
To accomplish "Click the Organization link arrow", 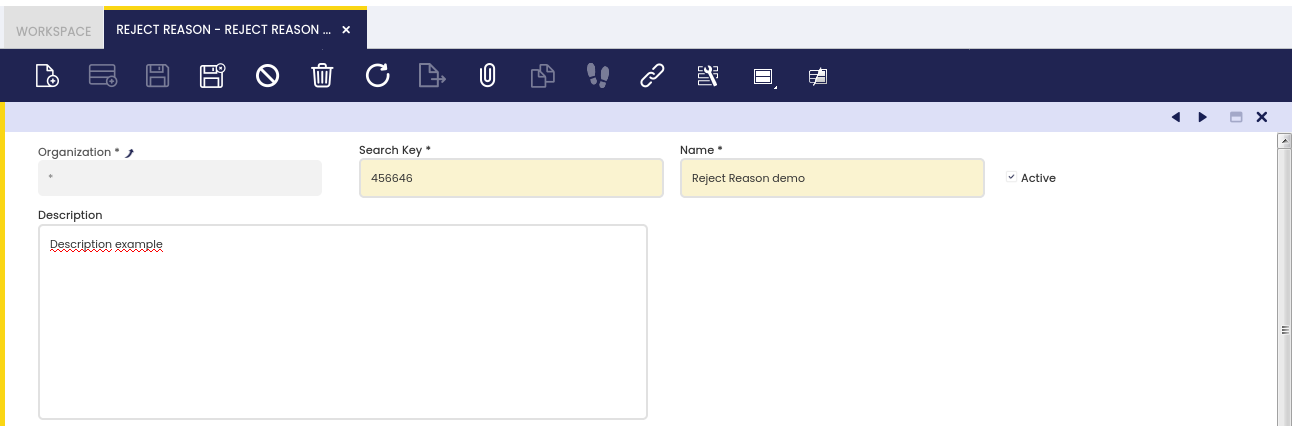I will coord(129,153).
